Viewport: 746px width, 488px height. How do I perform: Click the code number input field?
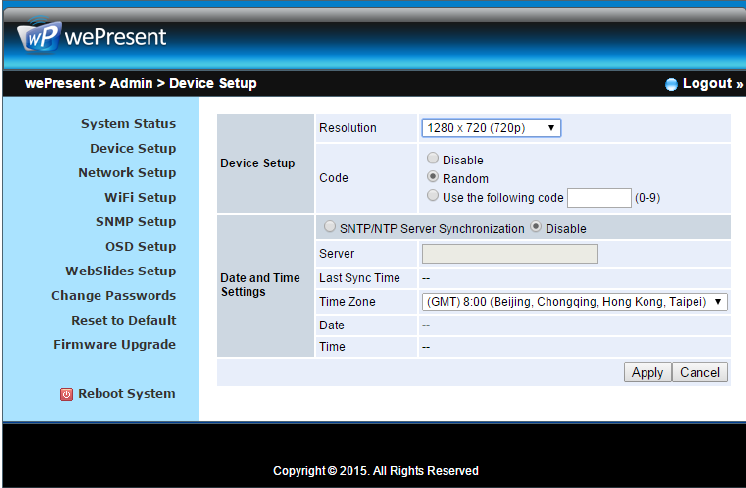click(x=599, y=198)
